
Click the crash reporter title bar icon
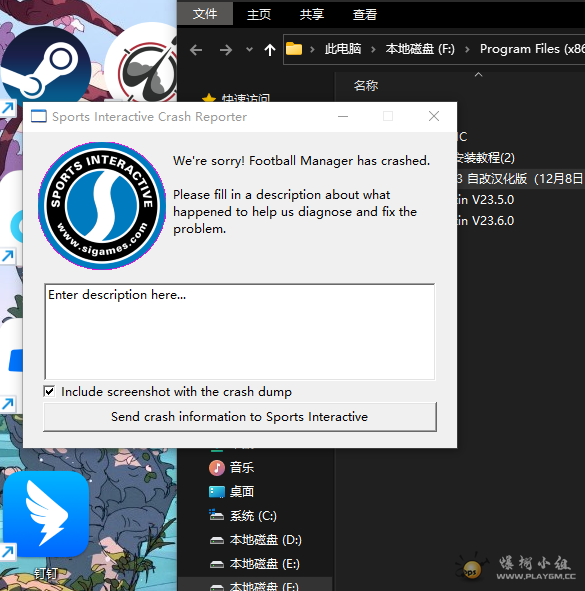click(x=39, y=116)
